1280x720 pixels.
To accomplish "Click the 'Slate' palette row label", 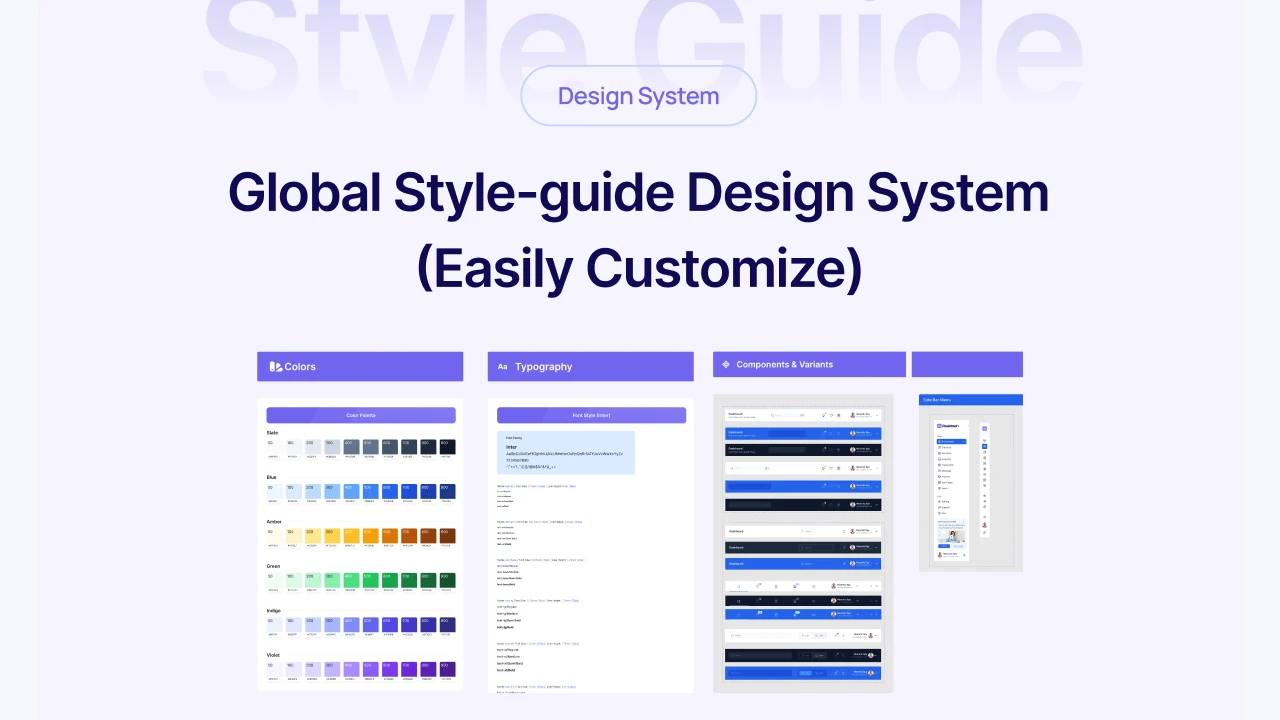I will [x=273, y=433].
